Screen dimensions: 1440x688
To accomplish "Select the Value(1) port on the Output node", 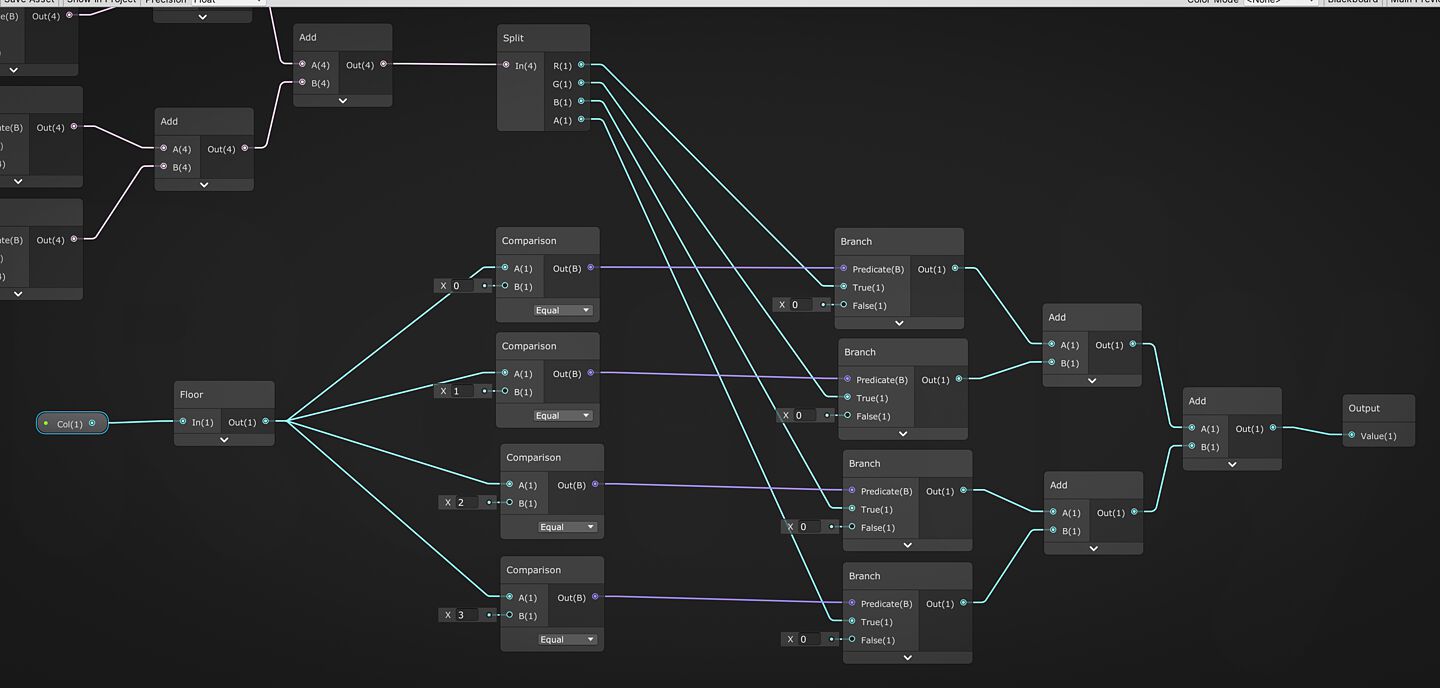I will coord(1352,435).
